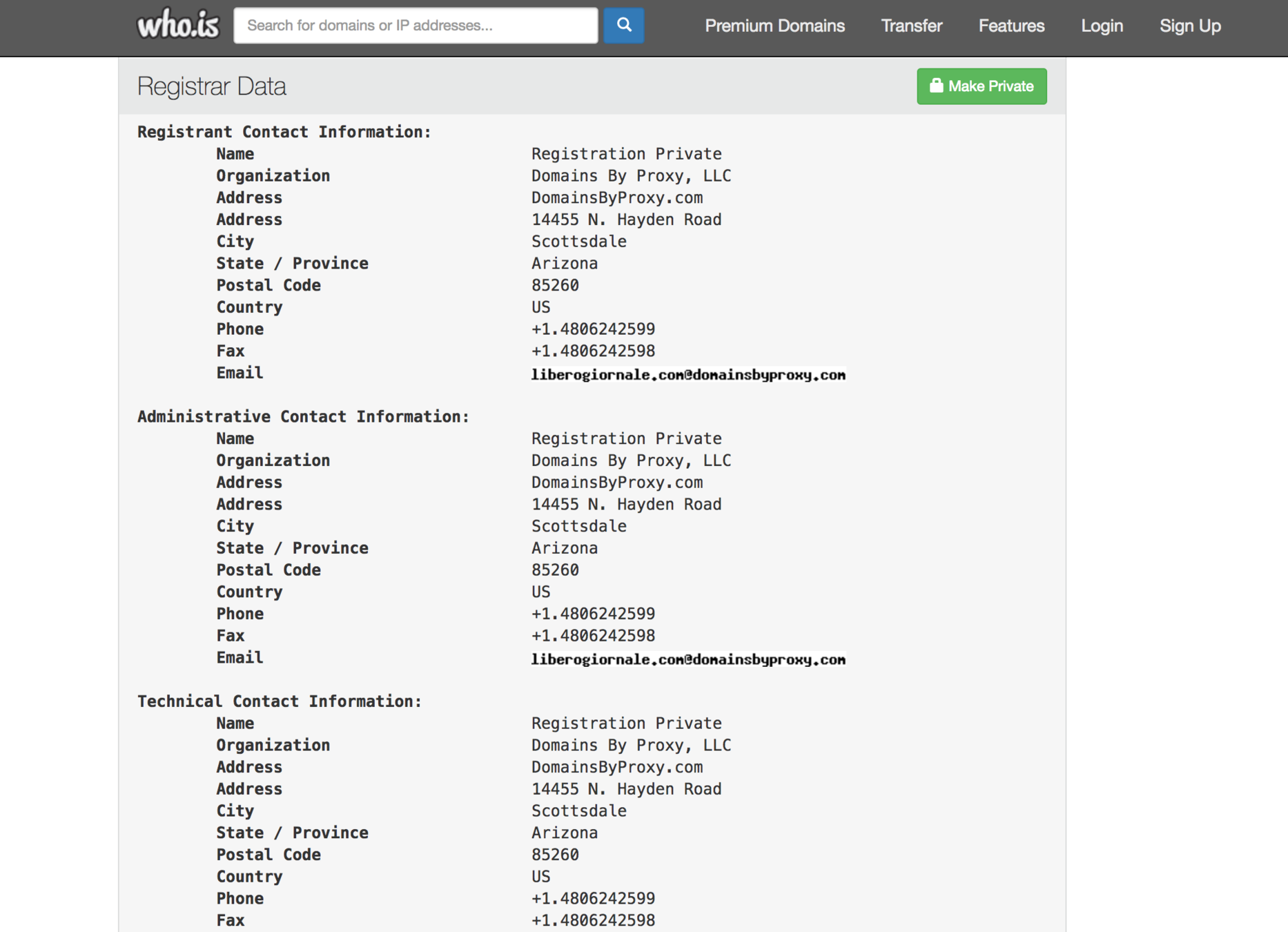The image size is (1288, 932).
Task: Open the Sign Up page
Action: [1190, 26]
